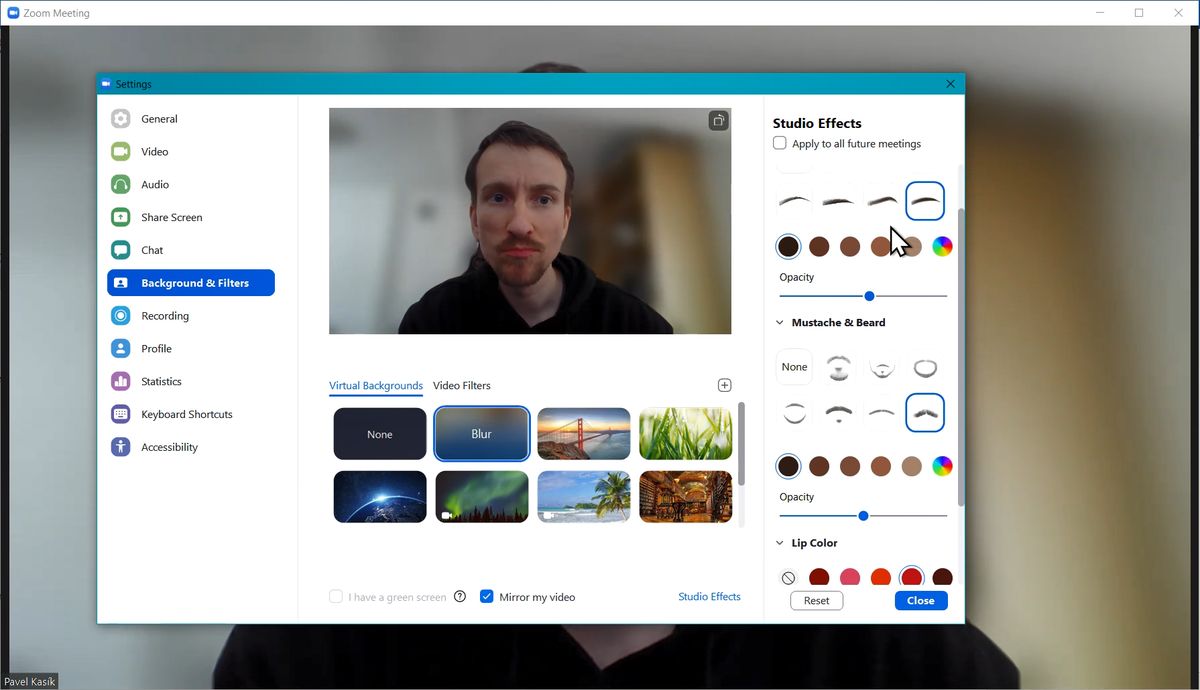
Task: Select the third angled eyebrow style
Action: point(882,201)
